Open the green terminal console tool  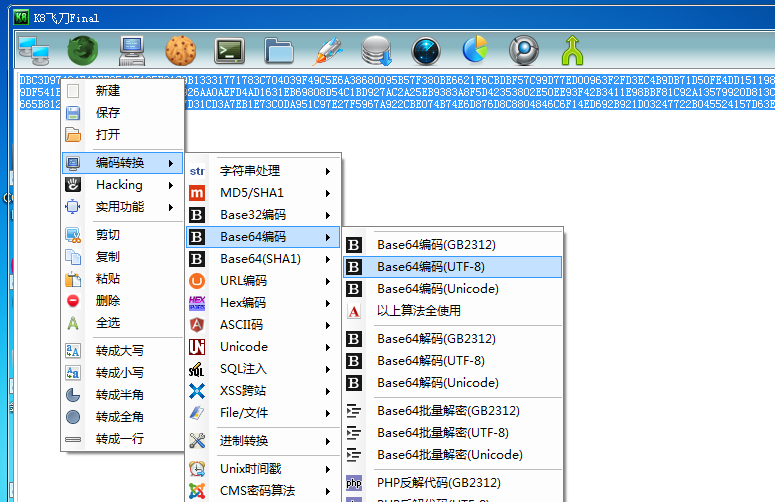[x=231, y=48]
